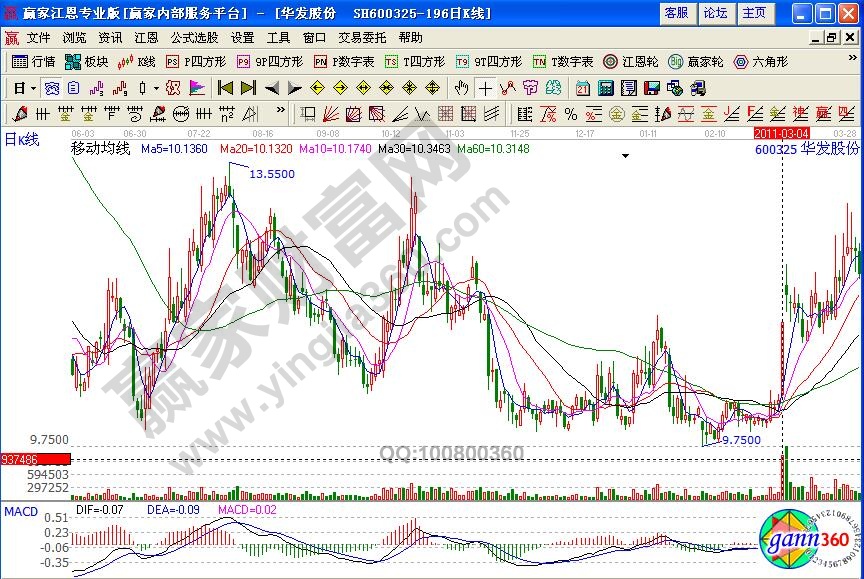Step forward one bar with right arrow
864x579 pixels.
[295, 88]
